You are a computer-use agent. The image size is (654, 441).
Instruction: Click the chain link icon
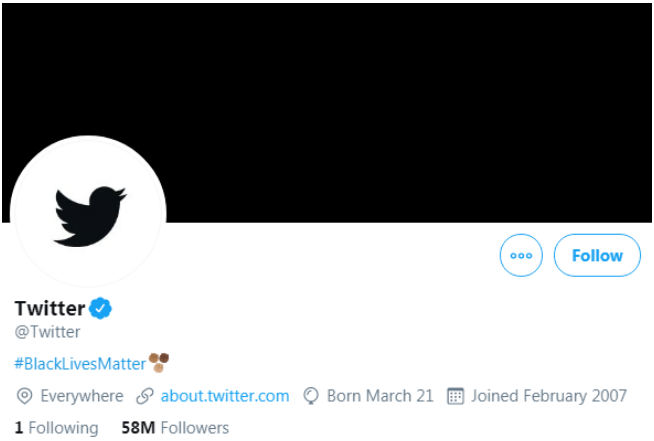point(145,396)
